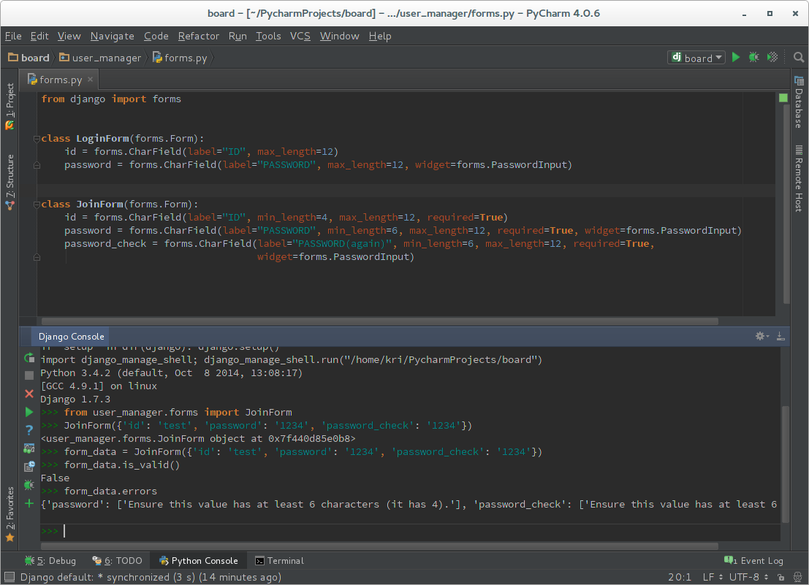Image resolution: width=809 pixels, height=585 pixels.
Task: Open the Edit menu
Action: tap(39, 36)
